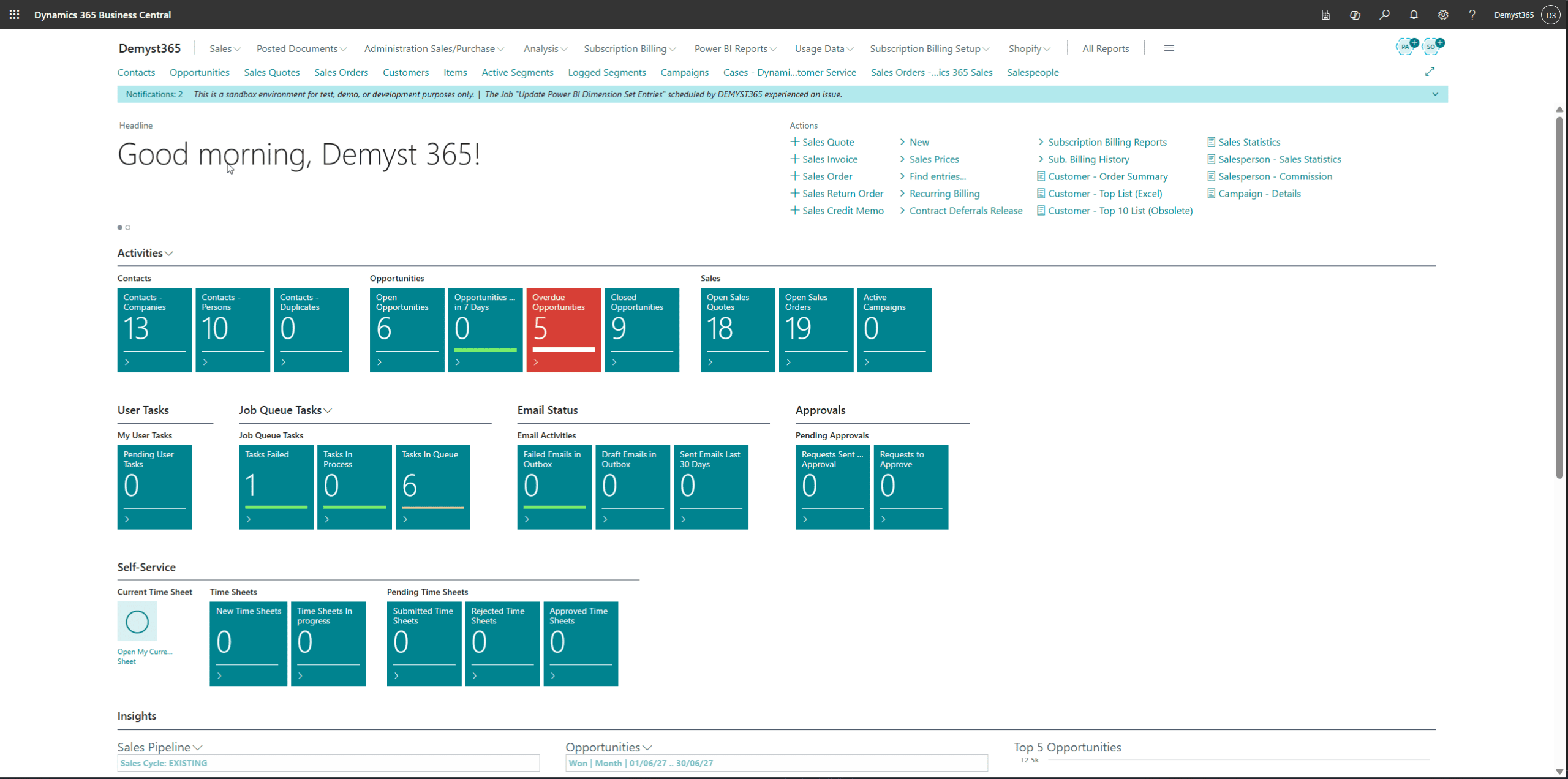Select second headline pagination dot

tap(128, 227)
